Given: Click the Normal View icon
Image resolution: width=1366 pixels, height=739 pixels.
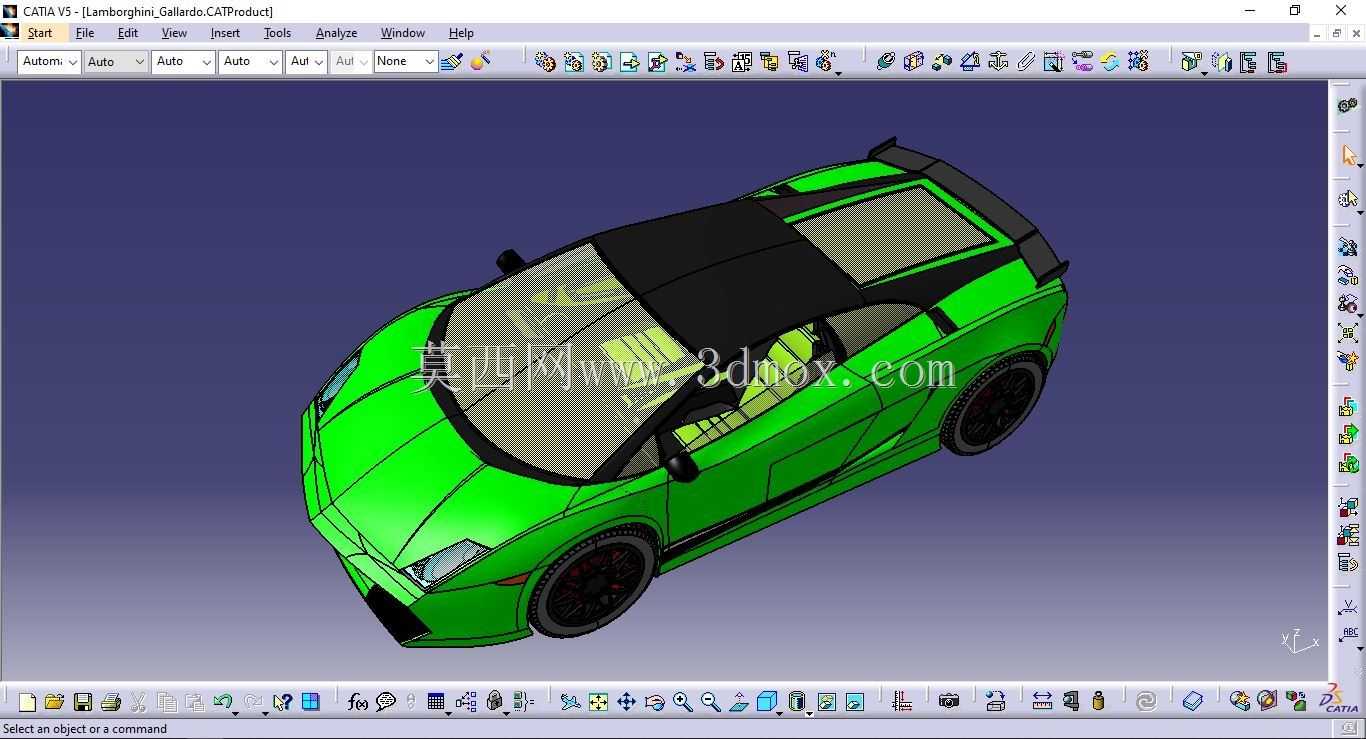Looking at the screenshot, I should pyautogui.click(x=738, y=702).
